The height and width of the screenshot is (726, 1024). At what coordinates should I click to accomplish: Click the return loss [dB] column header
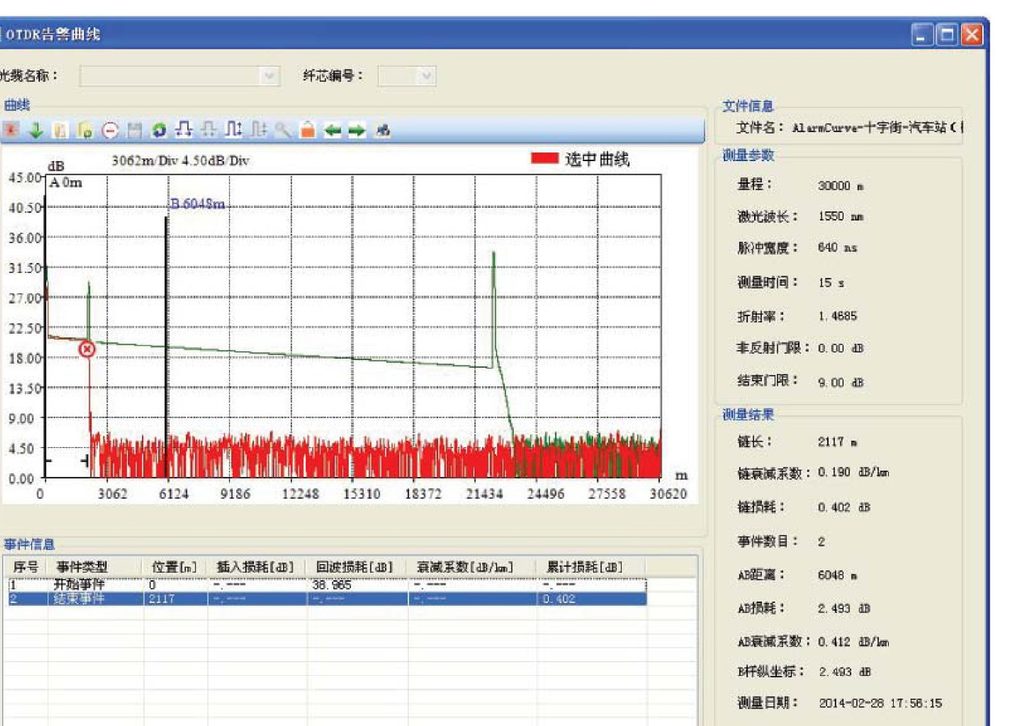[x=357, y=567]
